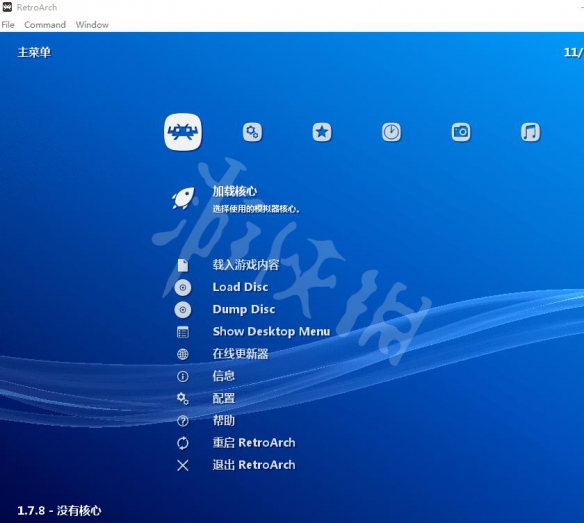Click the globe icon for 在线更新器

183,354
